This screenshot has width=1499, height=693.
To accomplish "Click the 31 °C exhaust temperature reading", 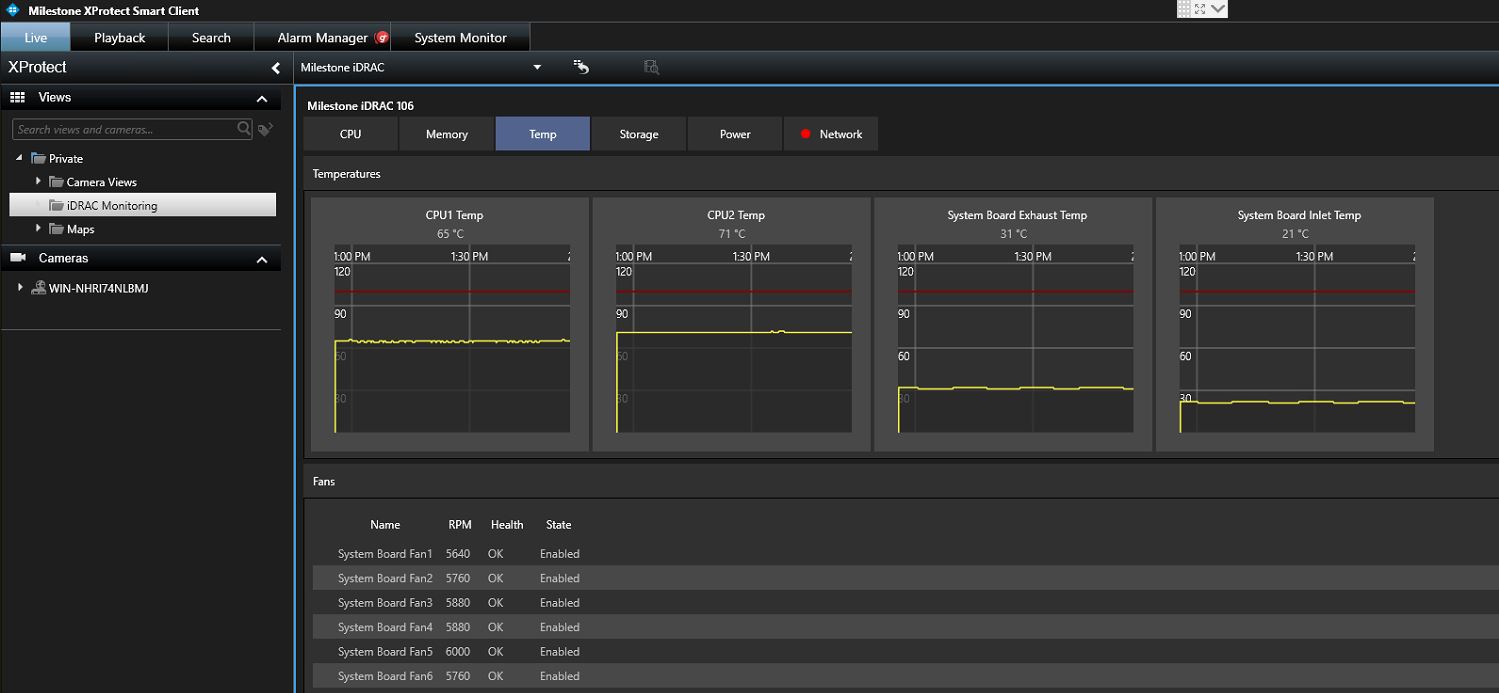I will tap(1014, 234).
